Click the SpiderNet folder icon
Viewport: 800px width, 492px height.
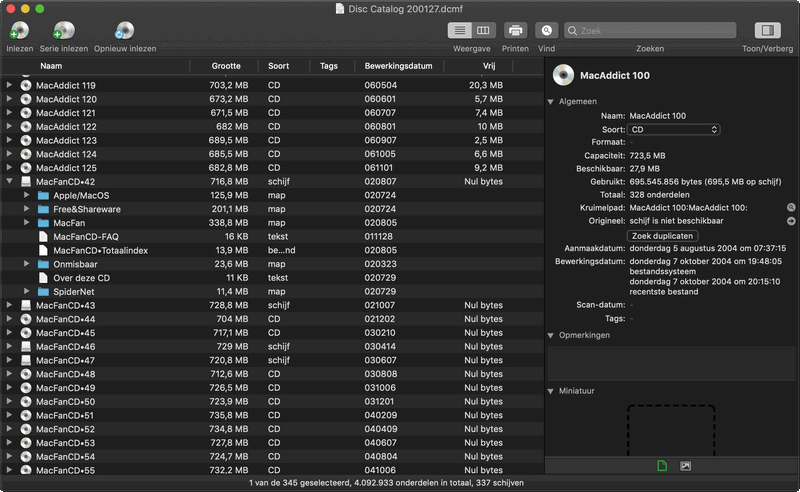(43, 292)
